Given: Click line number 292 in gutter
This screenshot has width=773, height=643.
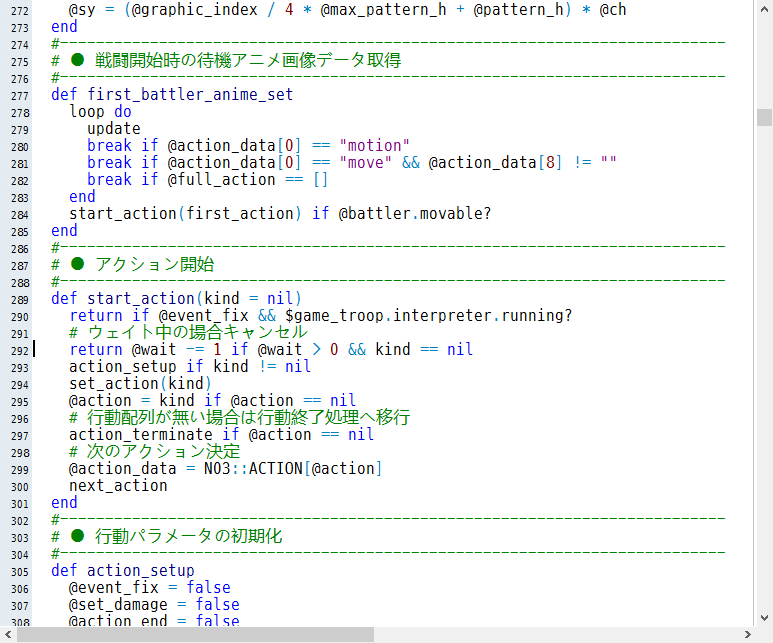Looking at the screenshot, I should [x=20, y=351].
